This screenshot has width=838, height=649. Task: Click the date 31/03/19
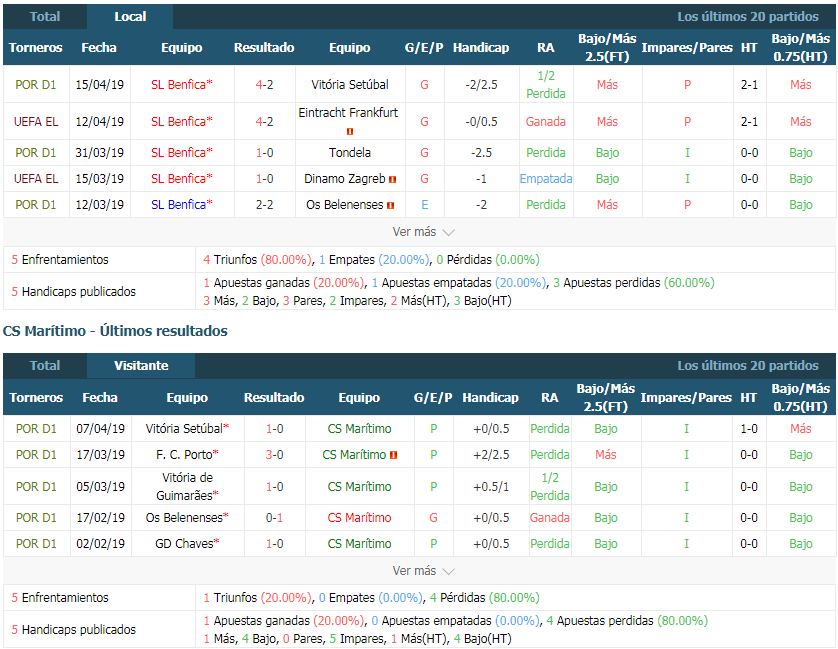point(99,152)
